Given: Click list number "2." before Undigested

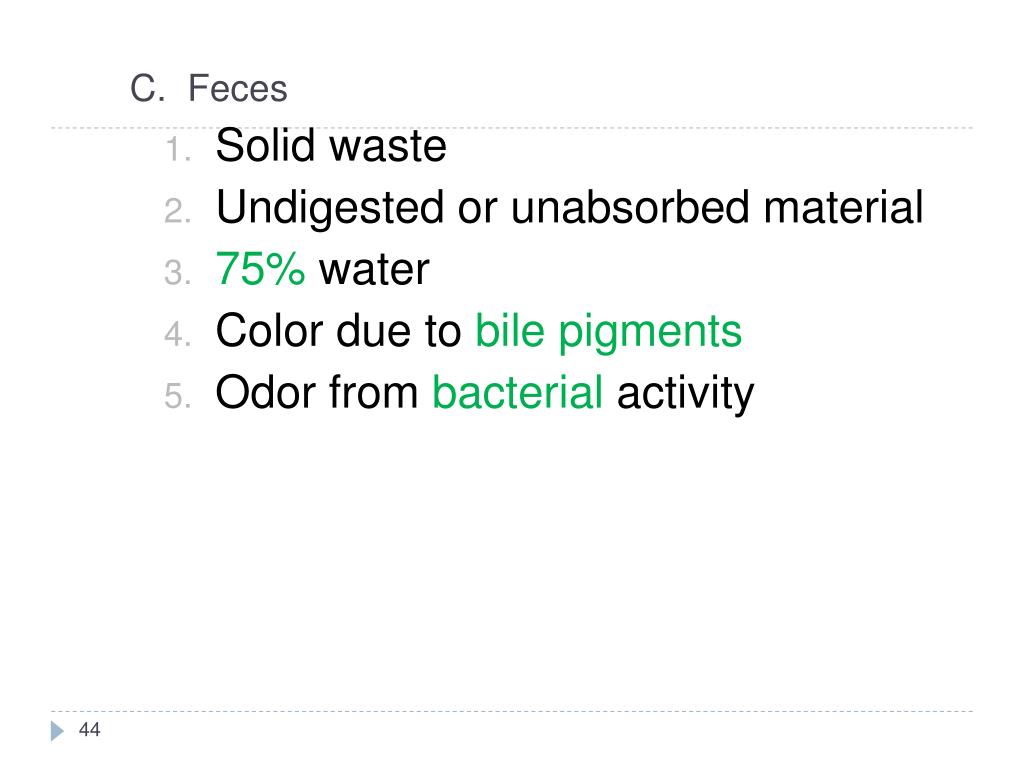Looking at the screenshot, I should click(177, 213).
